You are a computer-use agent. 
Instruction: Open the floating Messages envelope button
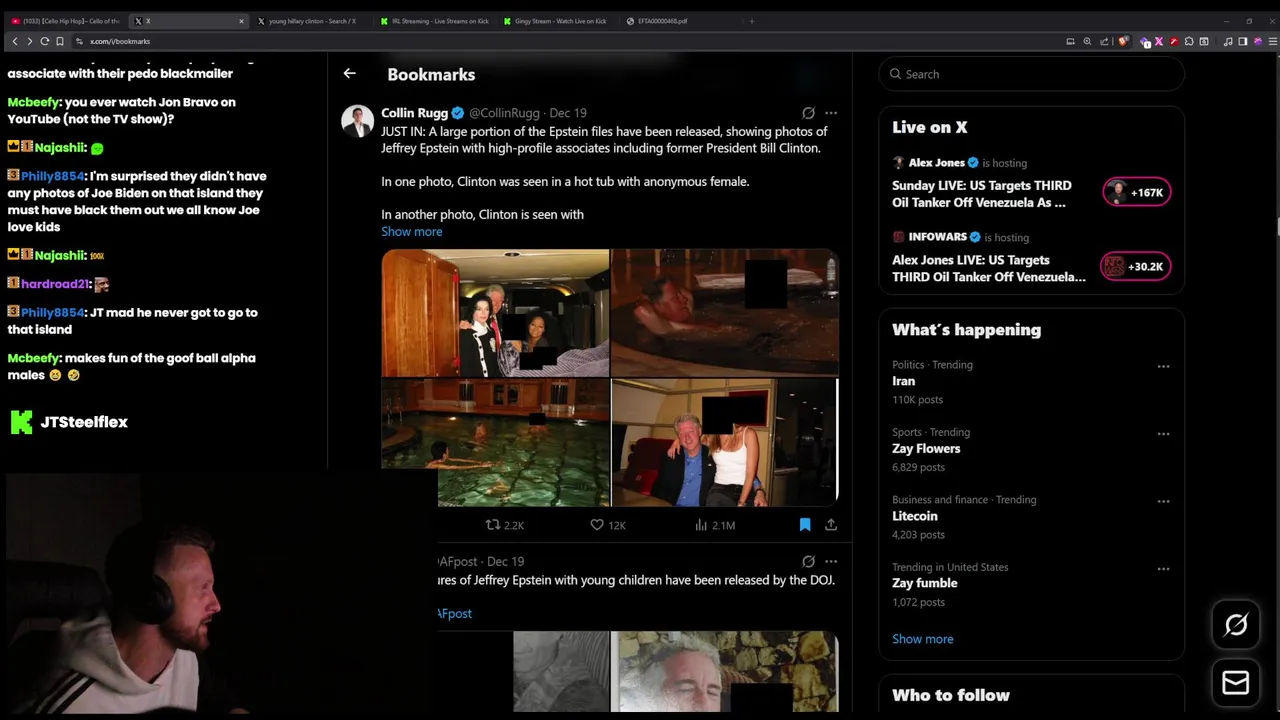pyautogui.click(x=1236, y=683)
